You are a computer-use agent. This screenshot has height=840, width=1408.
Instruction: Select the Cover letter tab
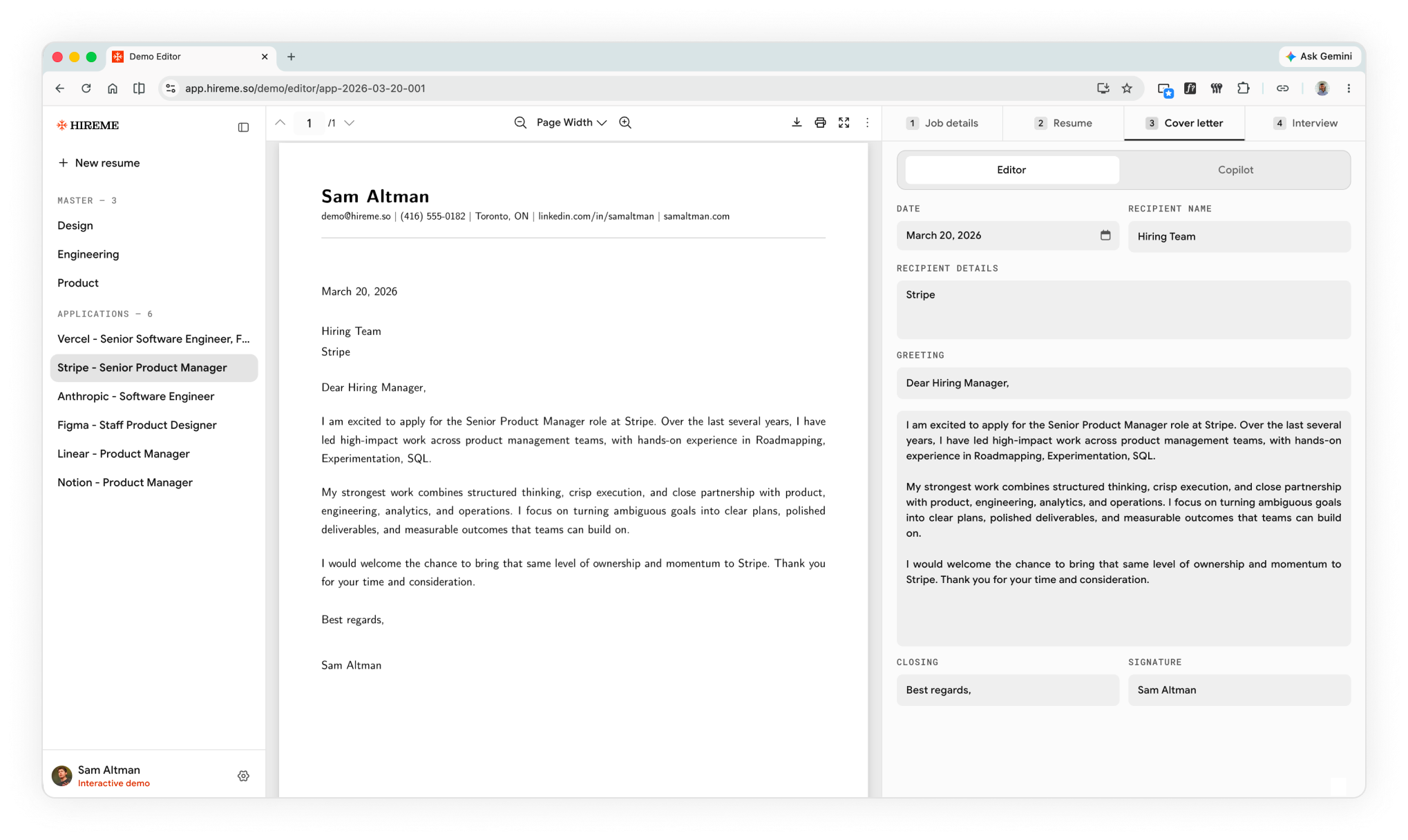pyautogui.click(x=1184, y=123)
